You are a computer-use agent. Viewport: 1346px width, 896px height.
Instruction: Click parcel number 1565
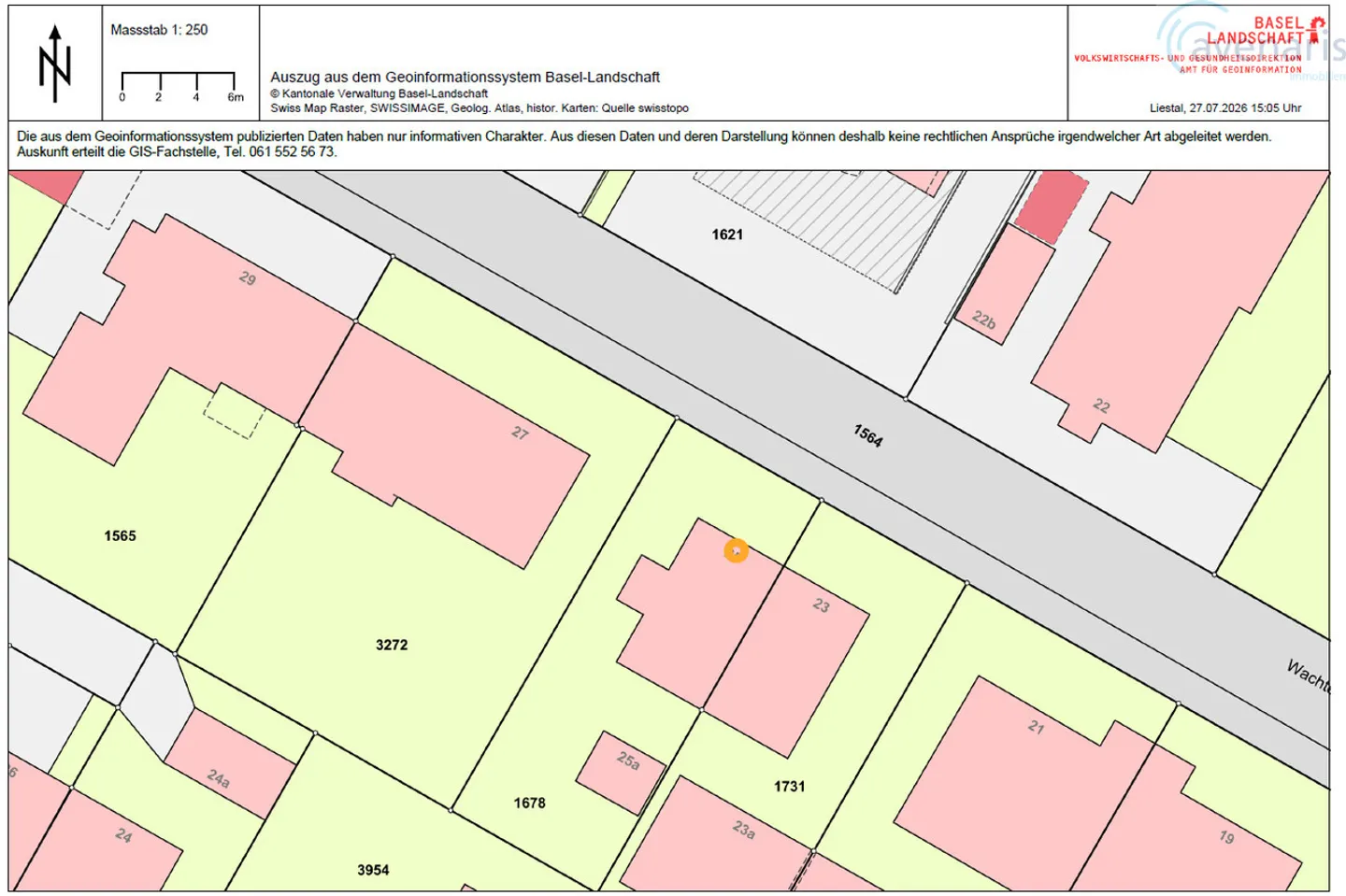point(120,535)
